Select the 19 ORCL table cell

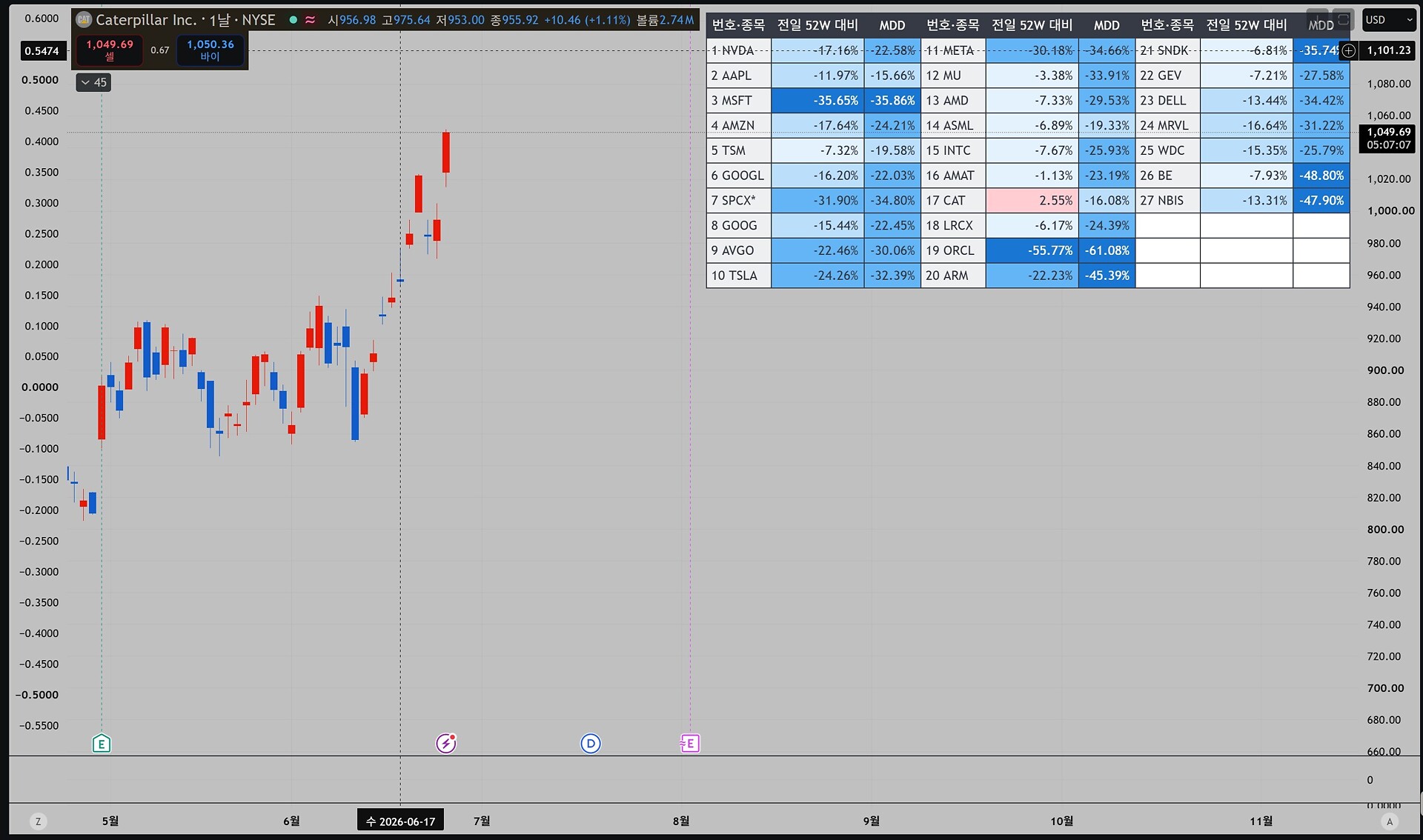point(953,250)
